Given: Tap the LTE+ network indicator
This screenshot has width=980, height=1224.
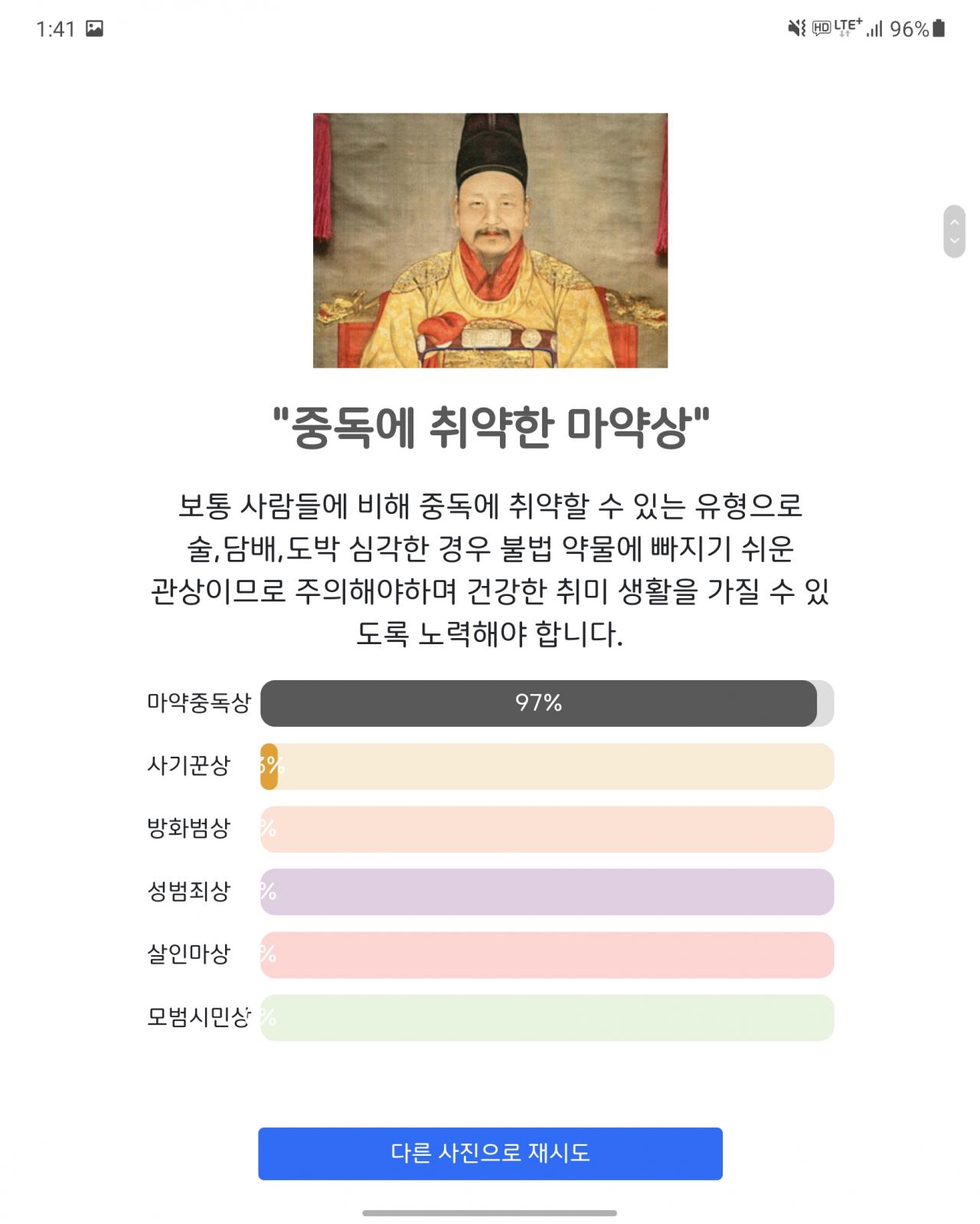Looking at the screenshot, I should click(848, 28).
